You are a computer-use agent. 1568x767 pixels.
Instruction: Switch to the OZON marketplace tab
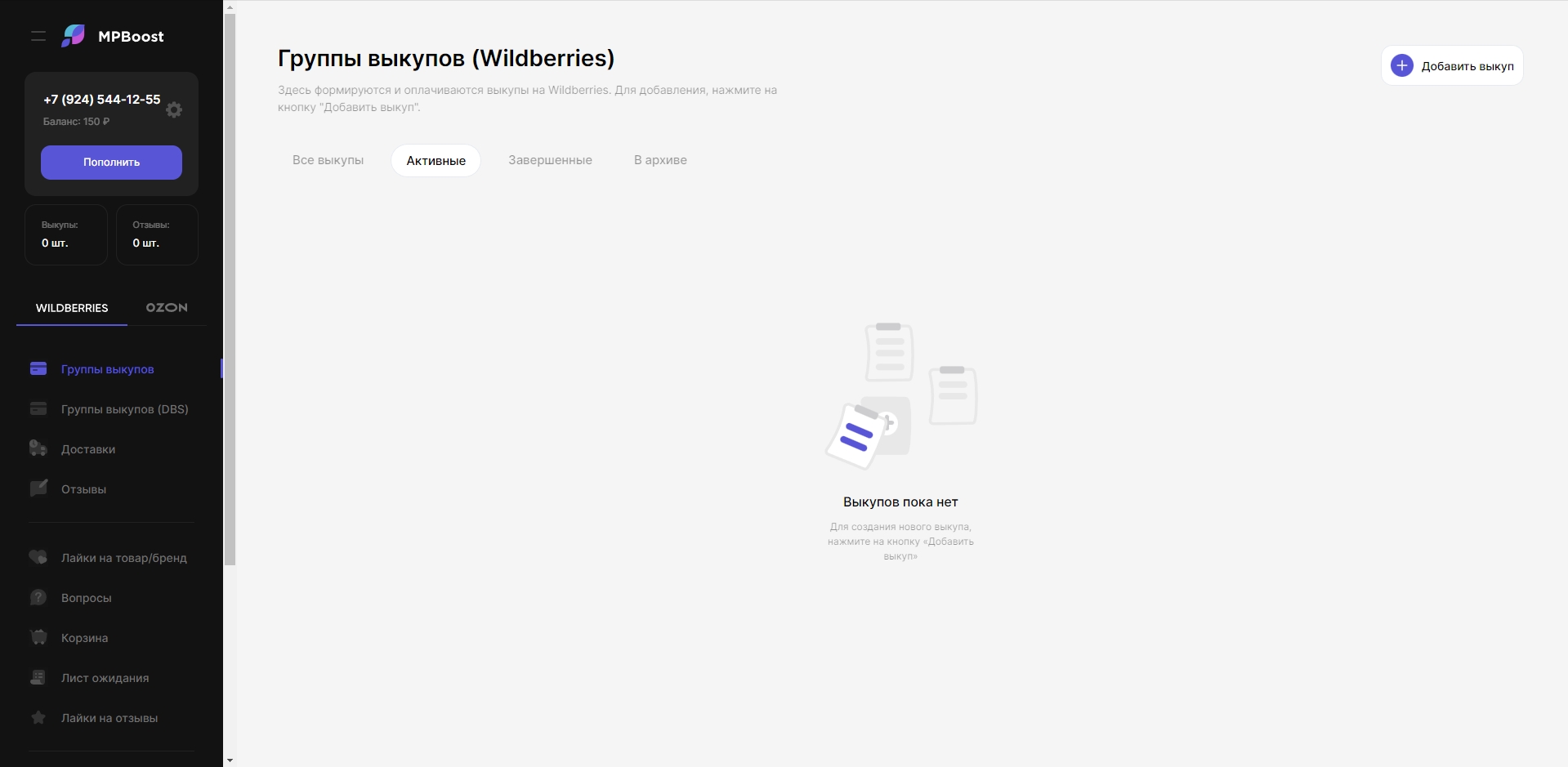tap(167, 308)
